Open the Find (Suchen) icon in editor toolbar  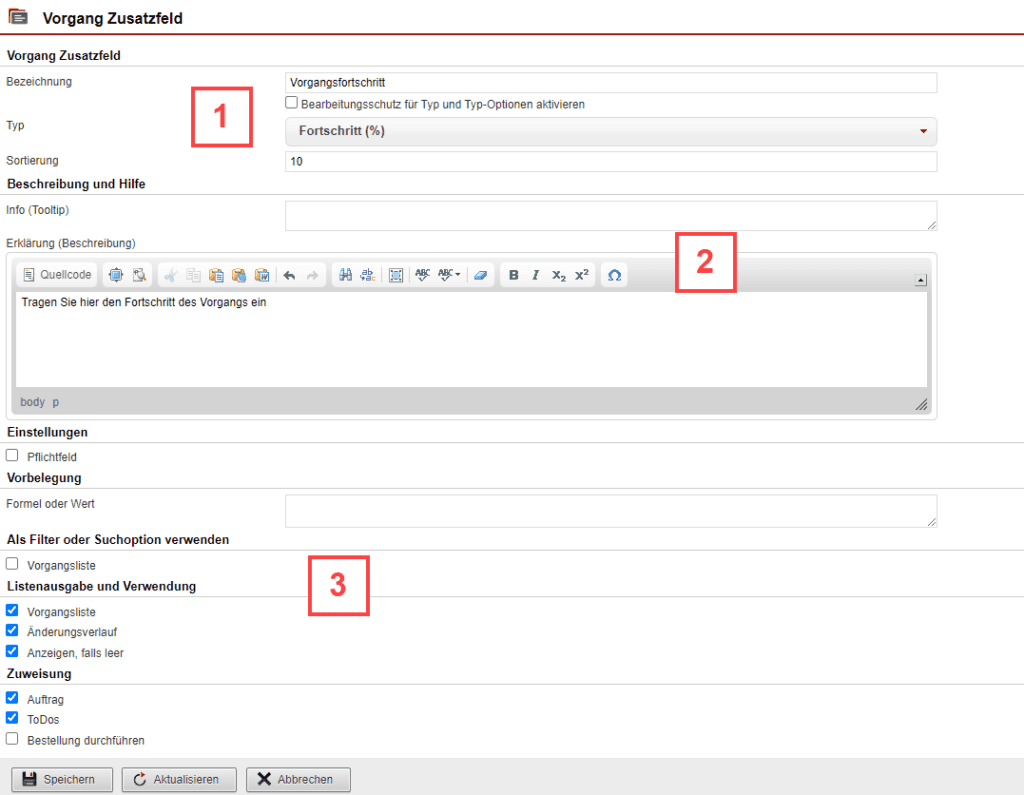tap(347, 275)
